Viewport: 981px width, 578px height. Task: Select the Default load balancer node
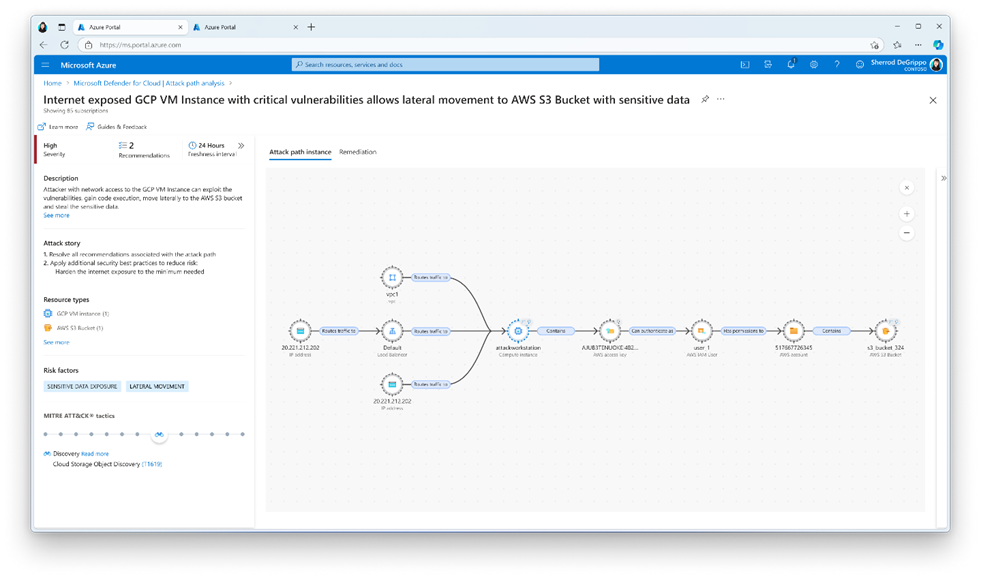click(x=392, y=331)
